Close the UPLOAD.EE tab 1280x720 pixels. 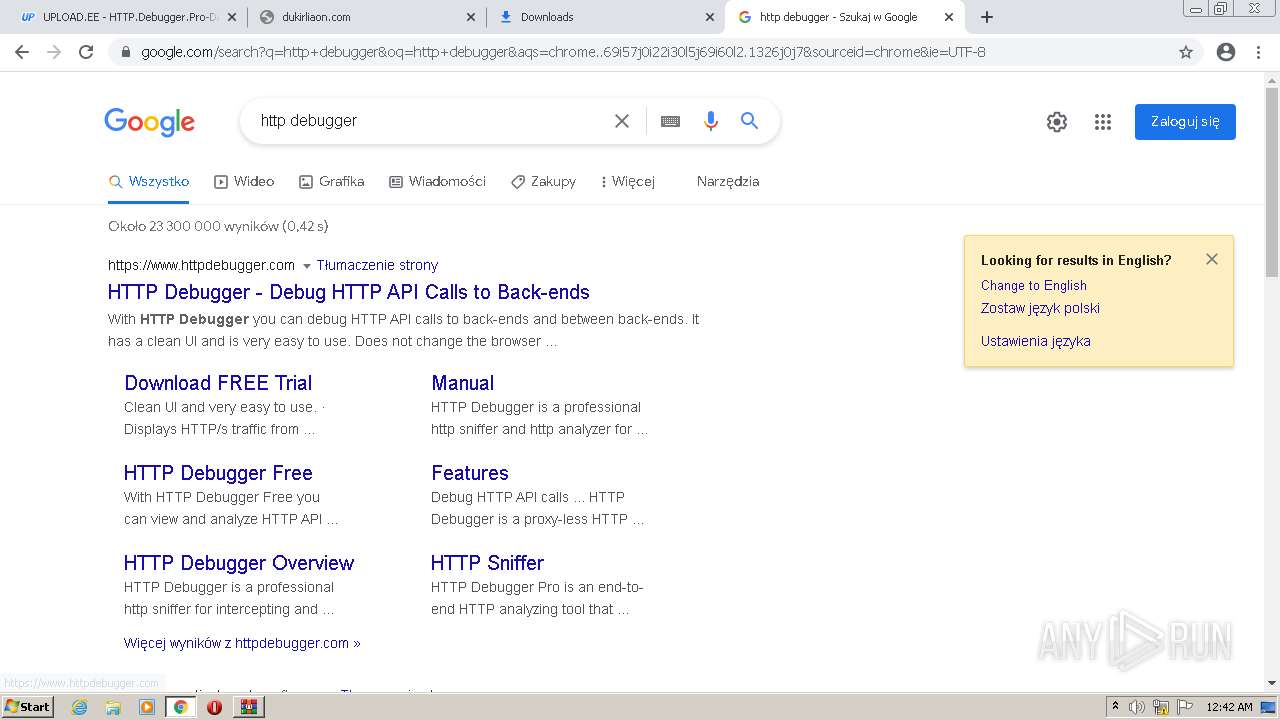pyautogui.click(x=231, y=17)
